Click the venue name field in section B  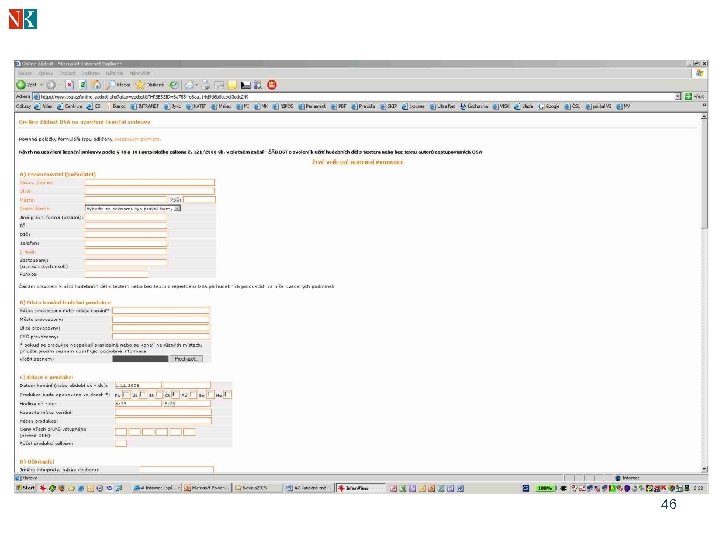pos(161,311)
